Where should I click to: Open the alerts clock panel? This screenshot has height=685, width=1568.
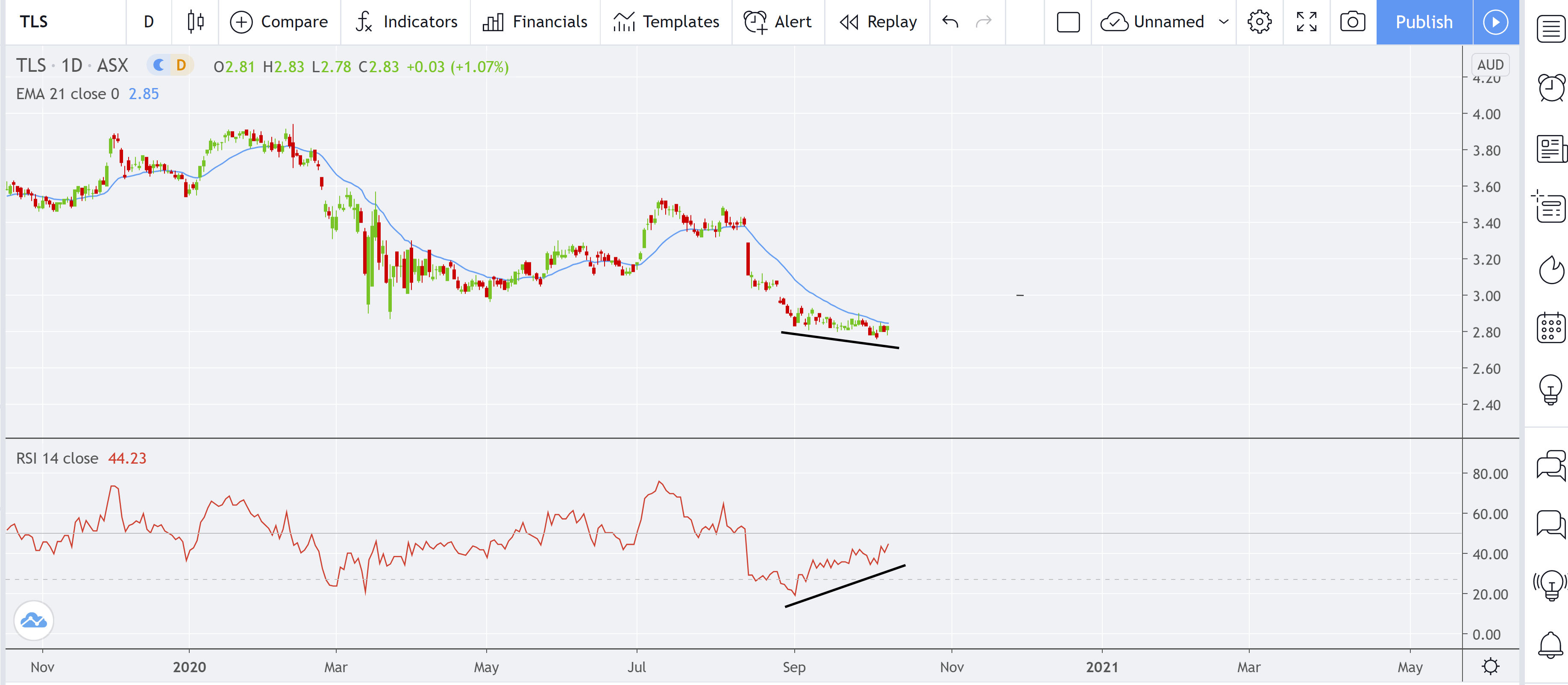1551,88
